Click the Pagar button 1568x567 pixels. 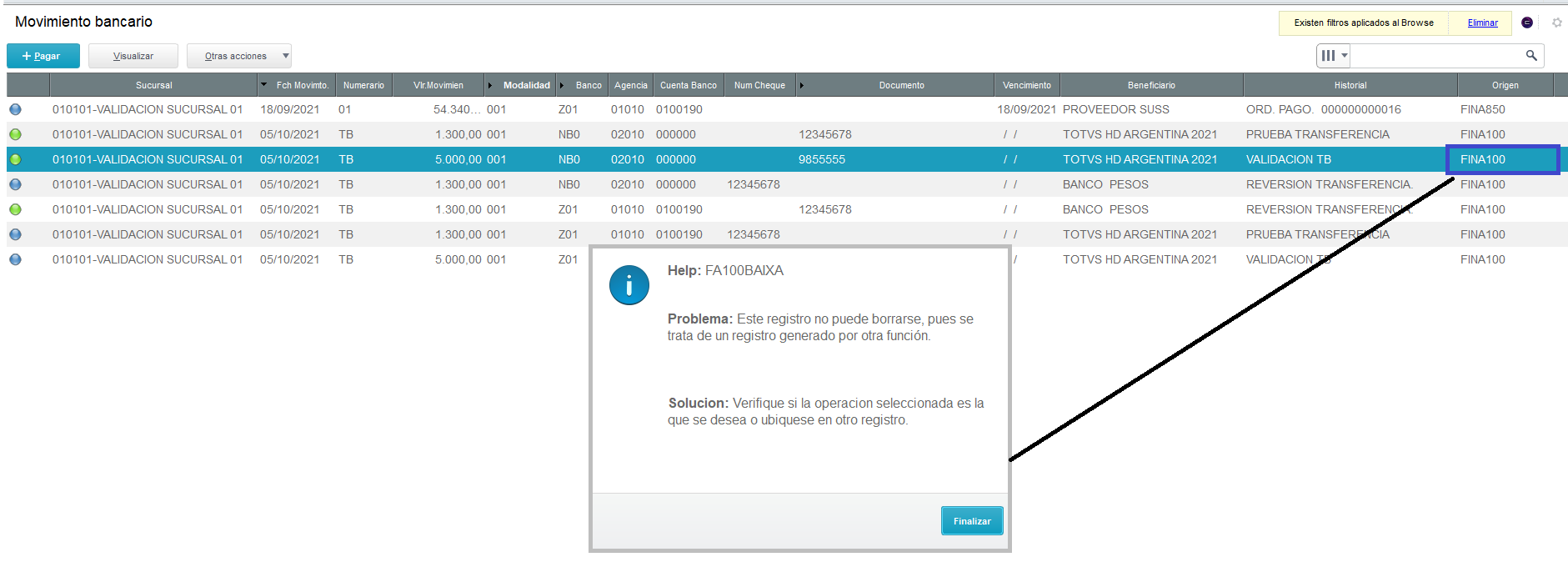[43, 56]
